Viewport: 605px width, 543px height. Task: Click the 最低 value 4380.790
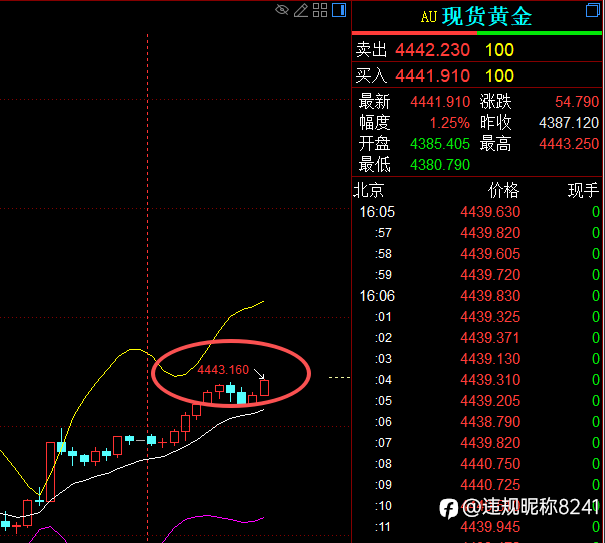tap(440, 165)
